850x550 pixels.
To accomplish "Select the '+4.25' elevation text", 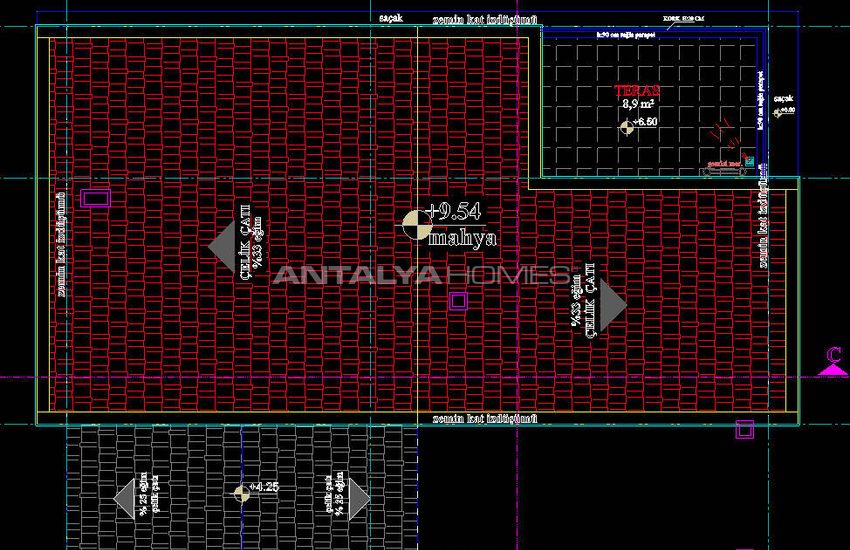I will pyautogui.click(x=265, y=487).
